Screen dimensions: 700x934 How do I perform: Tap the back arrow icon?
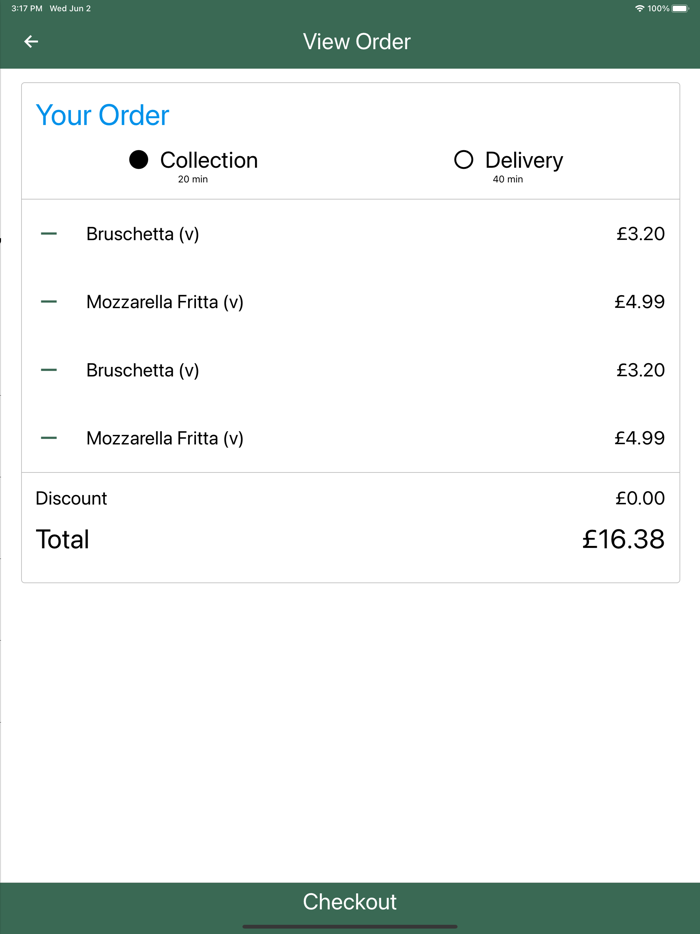coord(31,42)
